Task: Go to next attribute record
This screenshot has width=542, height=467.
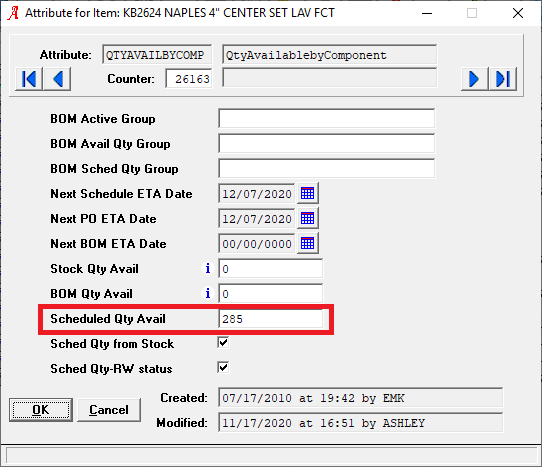Action: click(475, 79)
